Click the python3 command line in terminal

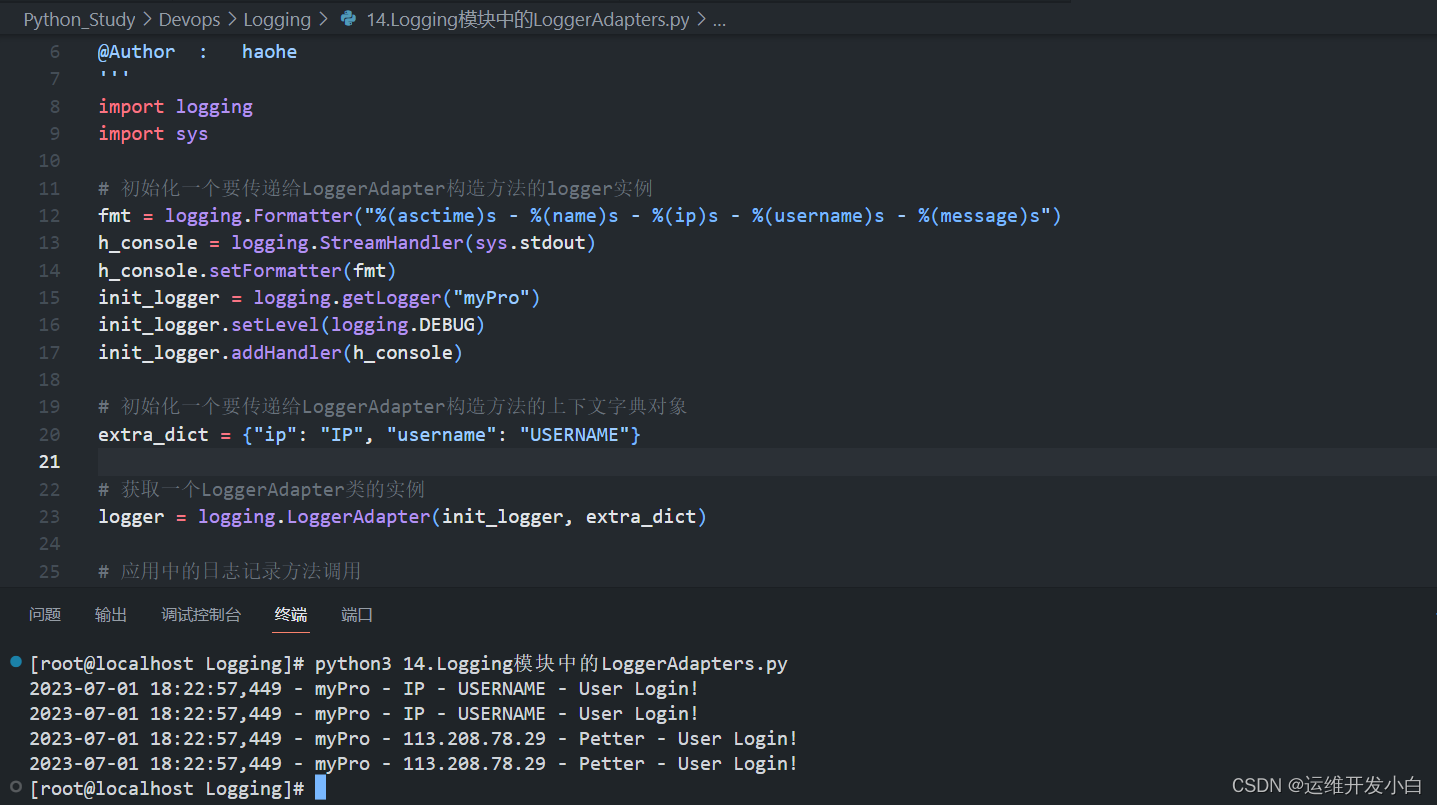[x=408, y=664]
